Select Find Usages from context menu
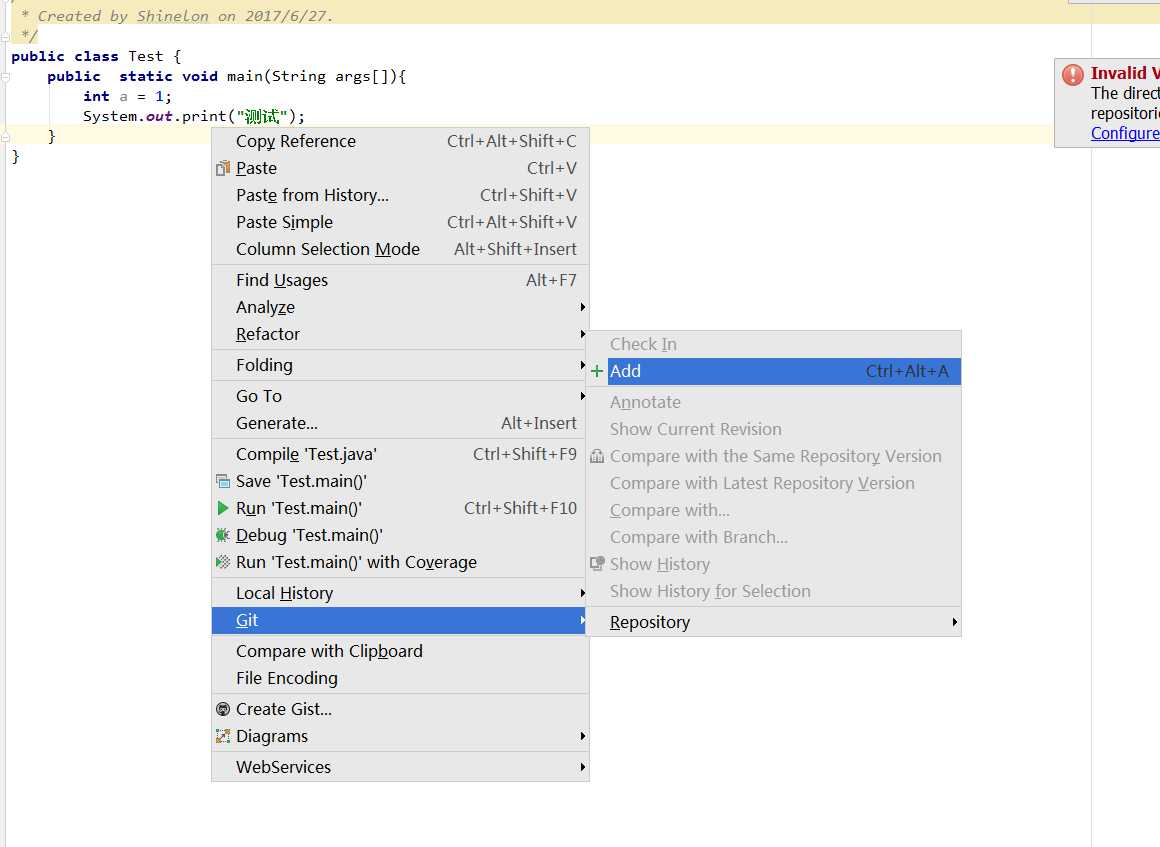The image size is (1160, 847). pos(282,280)
